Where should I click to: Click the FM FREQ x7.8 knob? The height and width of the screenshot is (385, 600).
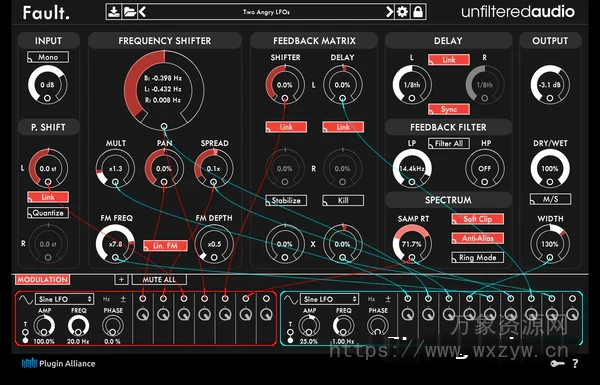pyautogui.click(x=115, y=244)
